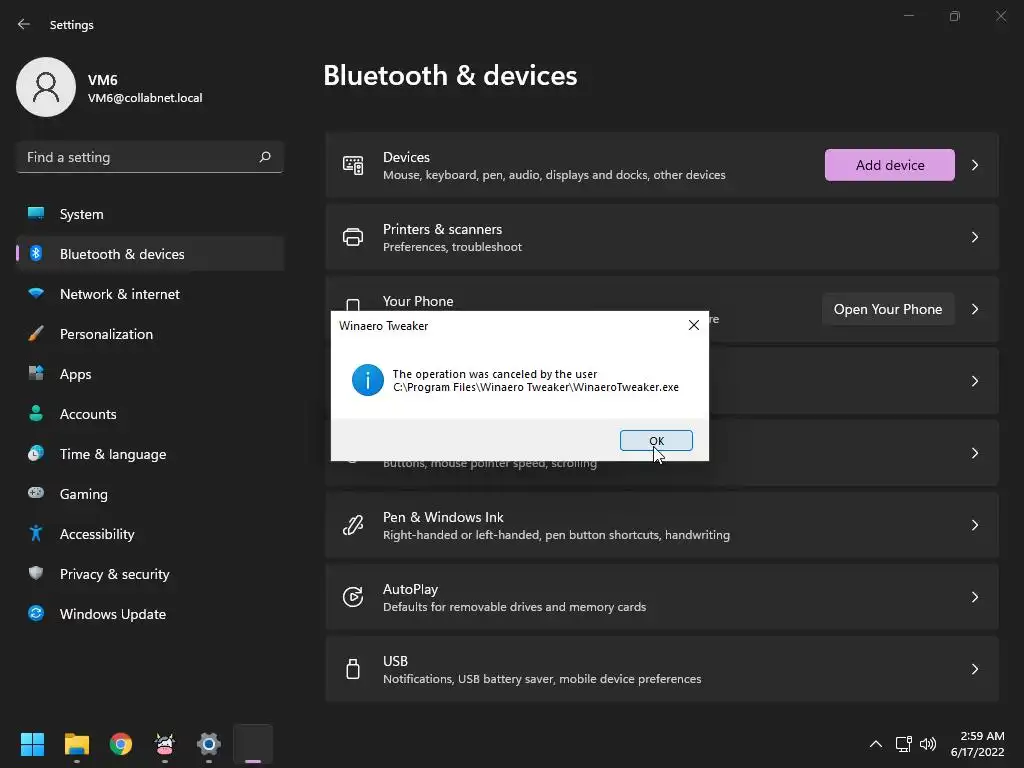Click the VM6@collabnet.local account text
Image resolution: width=1024 pixels, height=768 pixels.
coord(145,98)
